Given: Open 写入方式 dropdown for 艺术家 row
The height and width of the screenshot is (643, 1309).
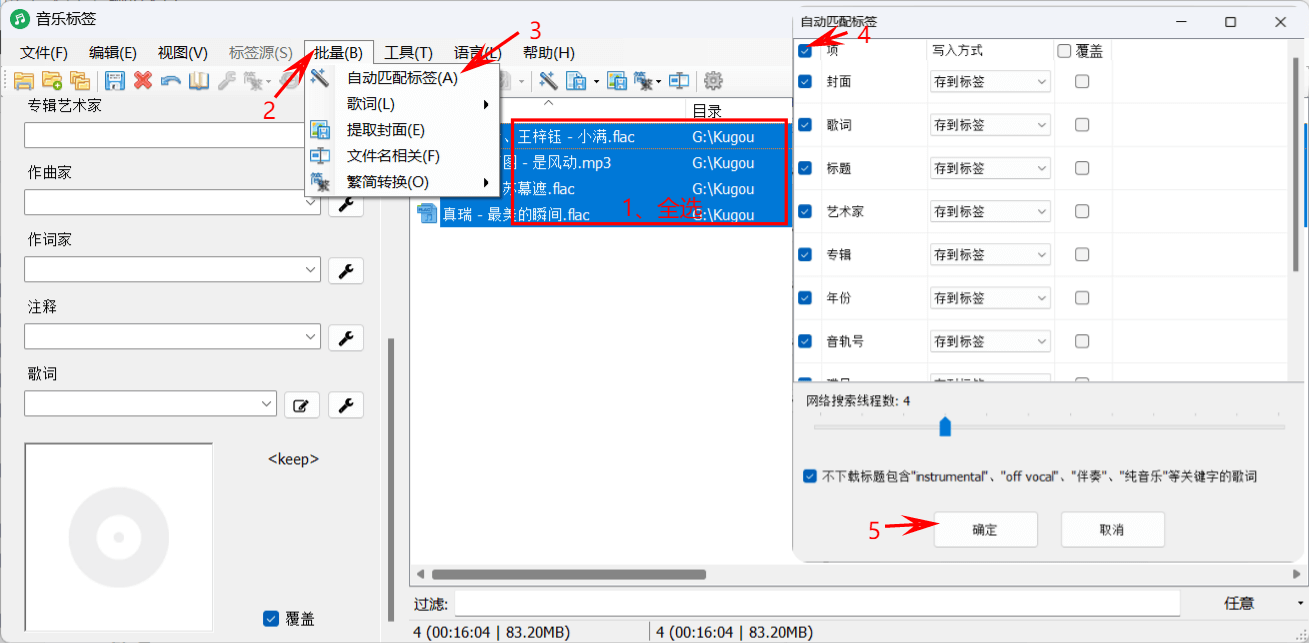Looking at the screenshot, I should click(990, 211).
